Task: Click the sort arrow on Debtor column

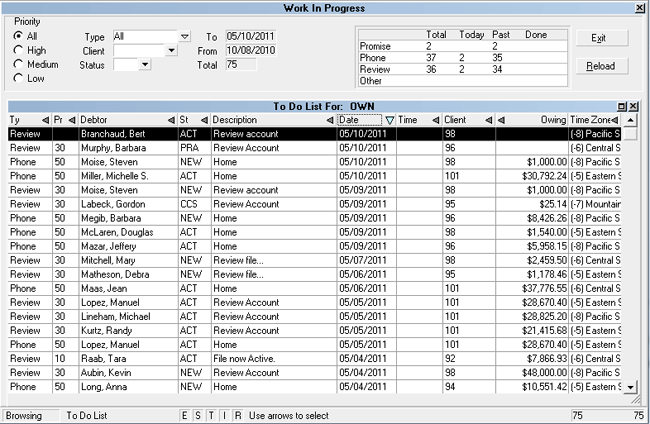Action: (171, 120)
